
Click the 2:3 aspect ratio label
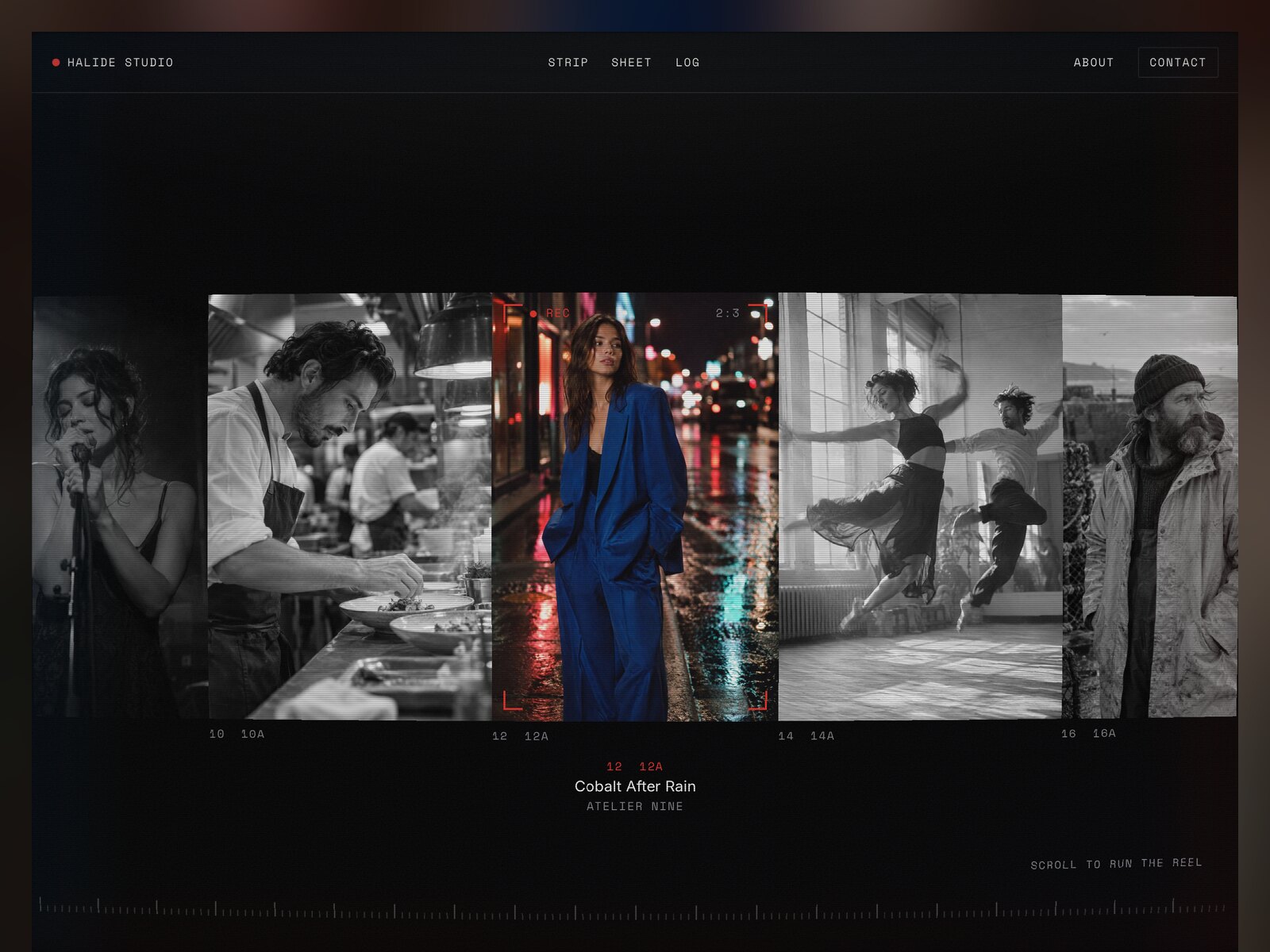728,313
